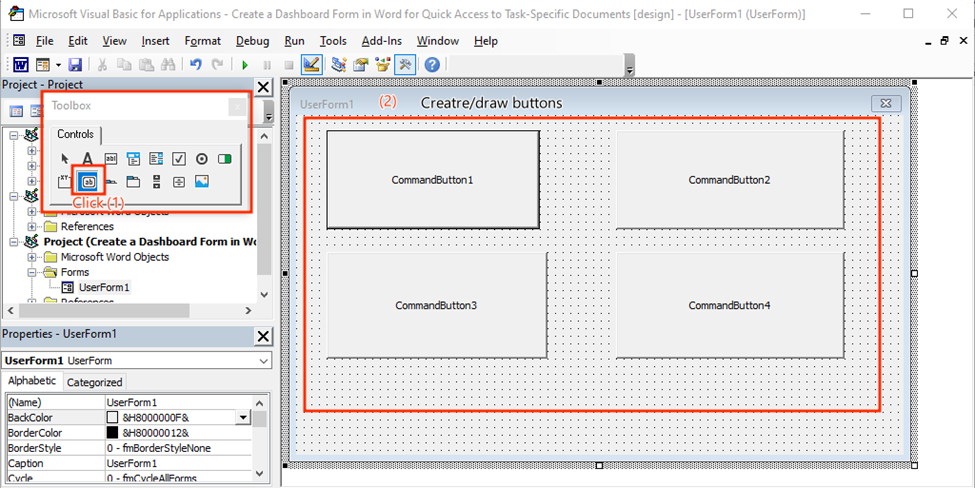Image resolution: width=975 pixels, height=488 pixels.
Task: Click the Break pause icon in the toolbar
Action: [x=267, y=65]
